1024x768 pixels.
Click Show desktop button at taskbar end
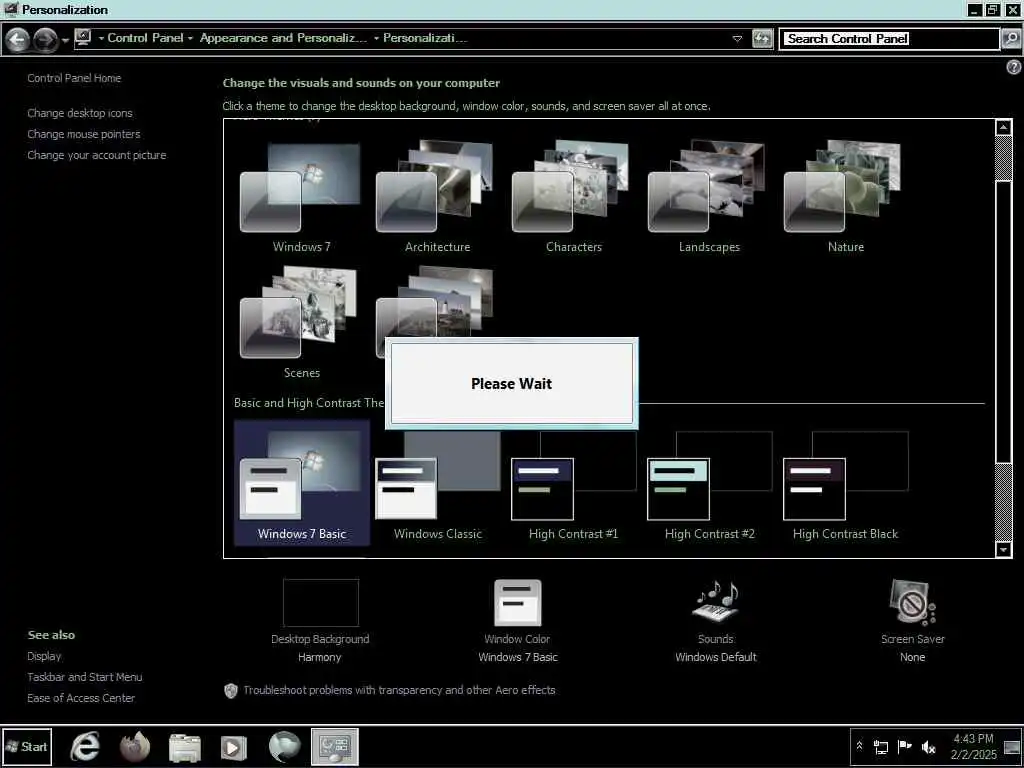pyautogui.click(x=1012, y=746)
